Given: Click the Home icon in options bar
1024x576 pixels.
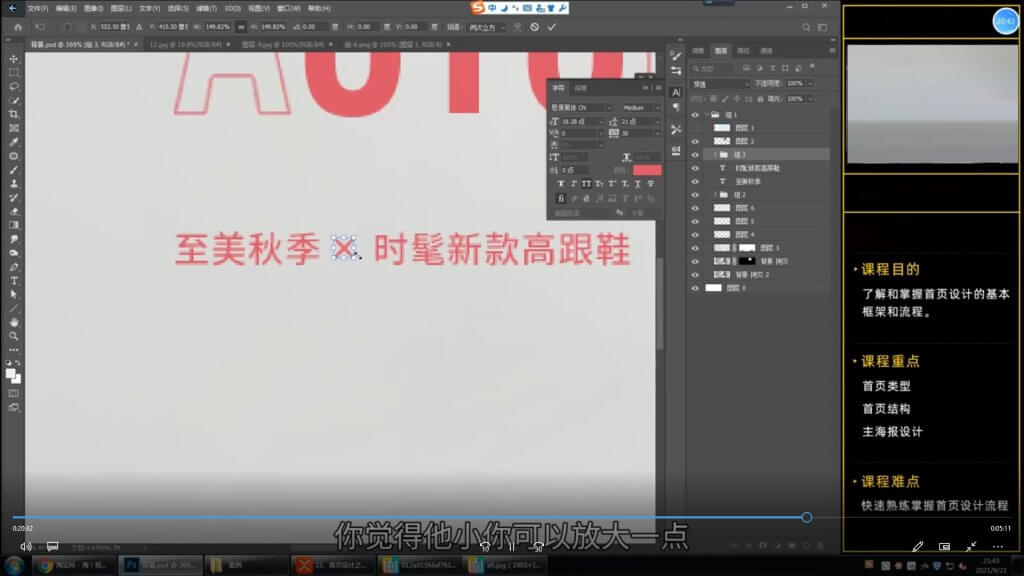Looking at the screenshot, I should pos(18,27).
